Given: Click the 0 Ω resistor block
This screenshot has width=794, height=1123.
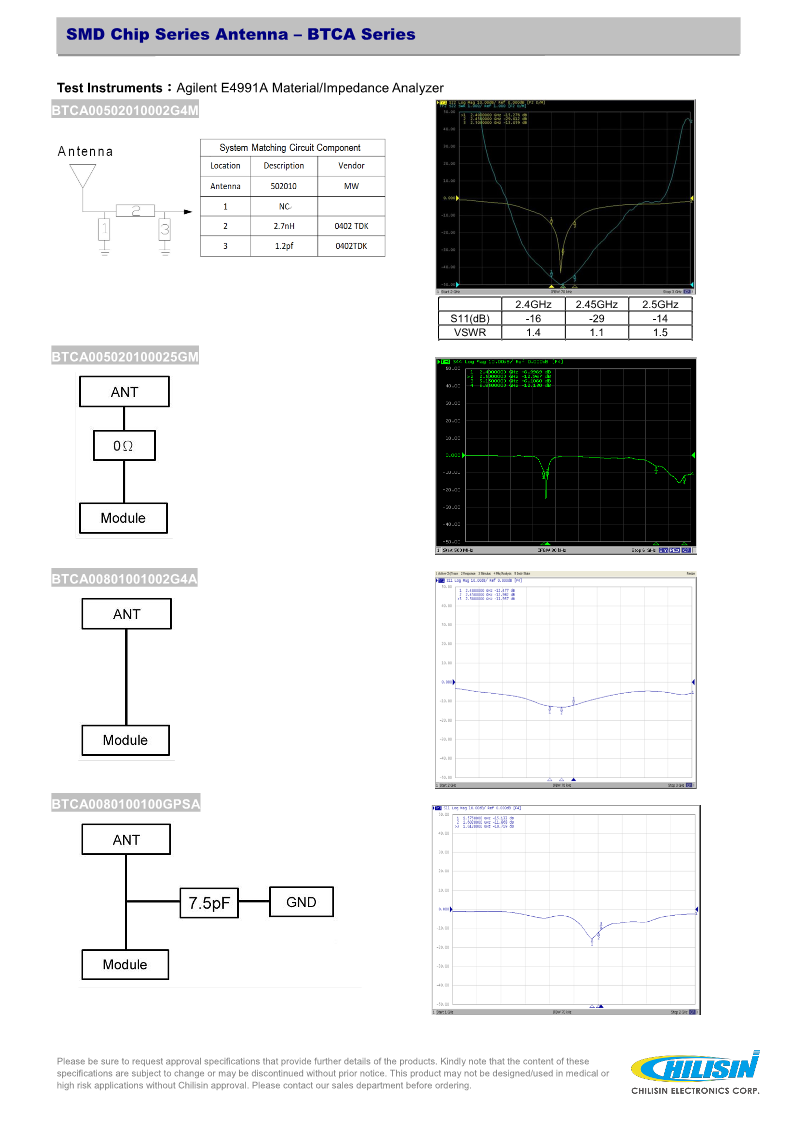Looking at the screenshot, I should coord(124,445).
